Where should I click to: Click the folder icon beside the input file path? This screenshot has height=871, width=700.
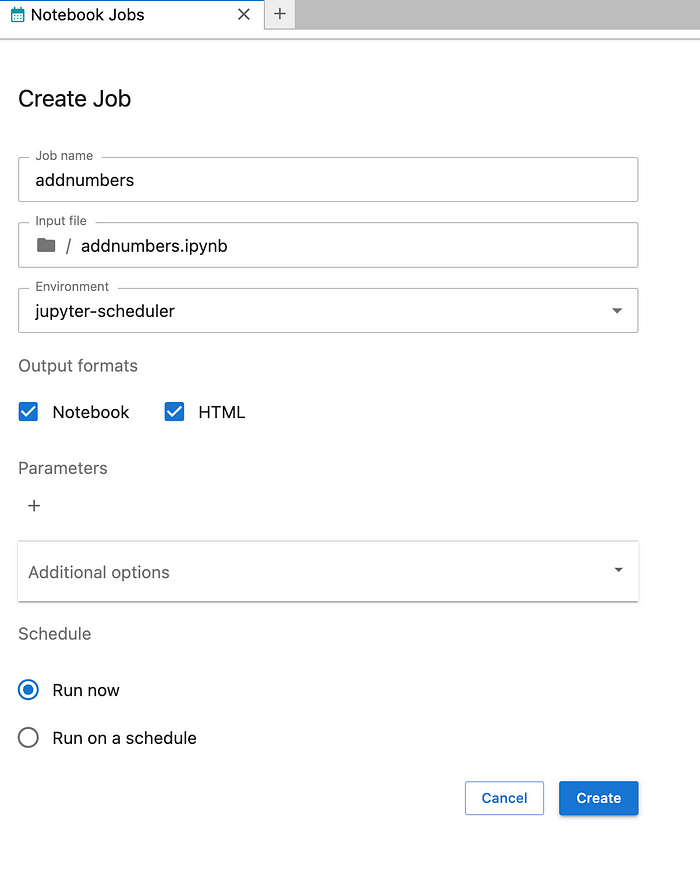(44, 245)
